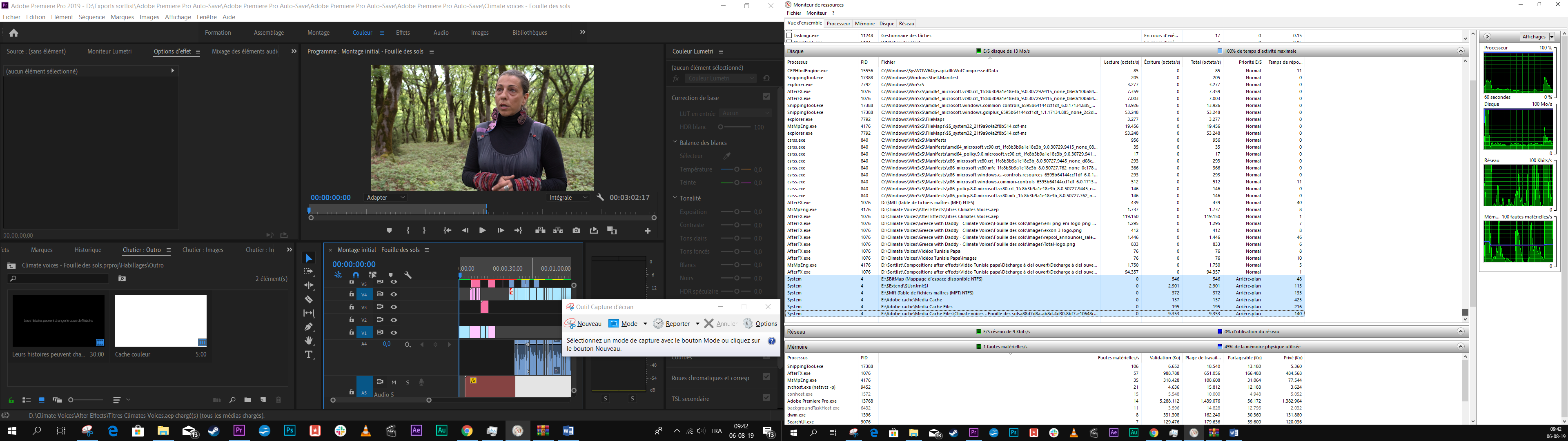
Task: Select the Cache couleur thumbnail
Action: 161,321
